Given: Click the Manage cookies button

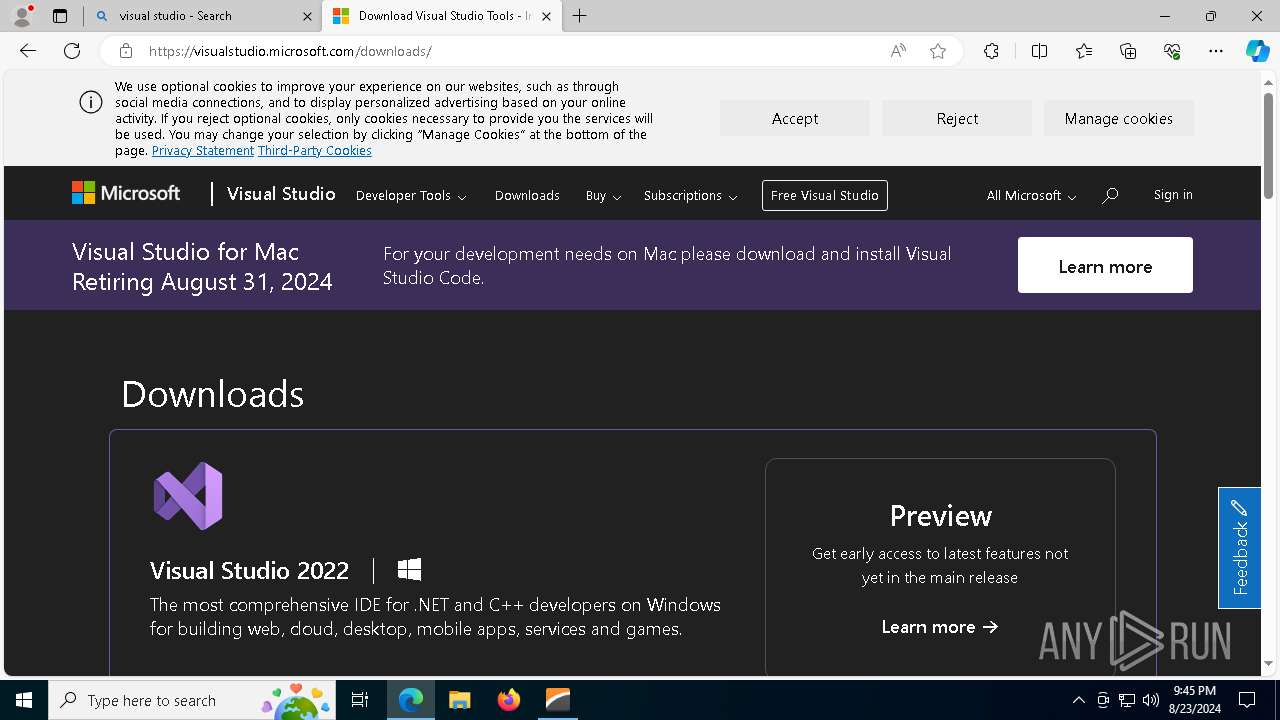Looking at the screenshot, I should [1119, 118].
